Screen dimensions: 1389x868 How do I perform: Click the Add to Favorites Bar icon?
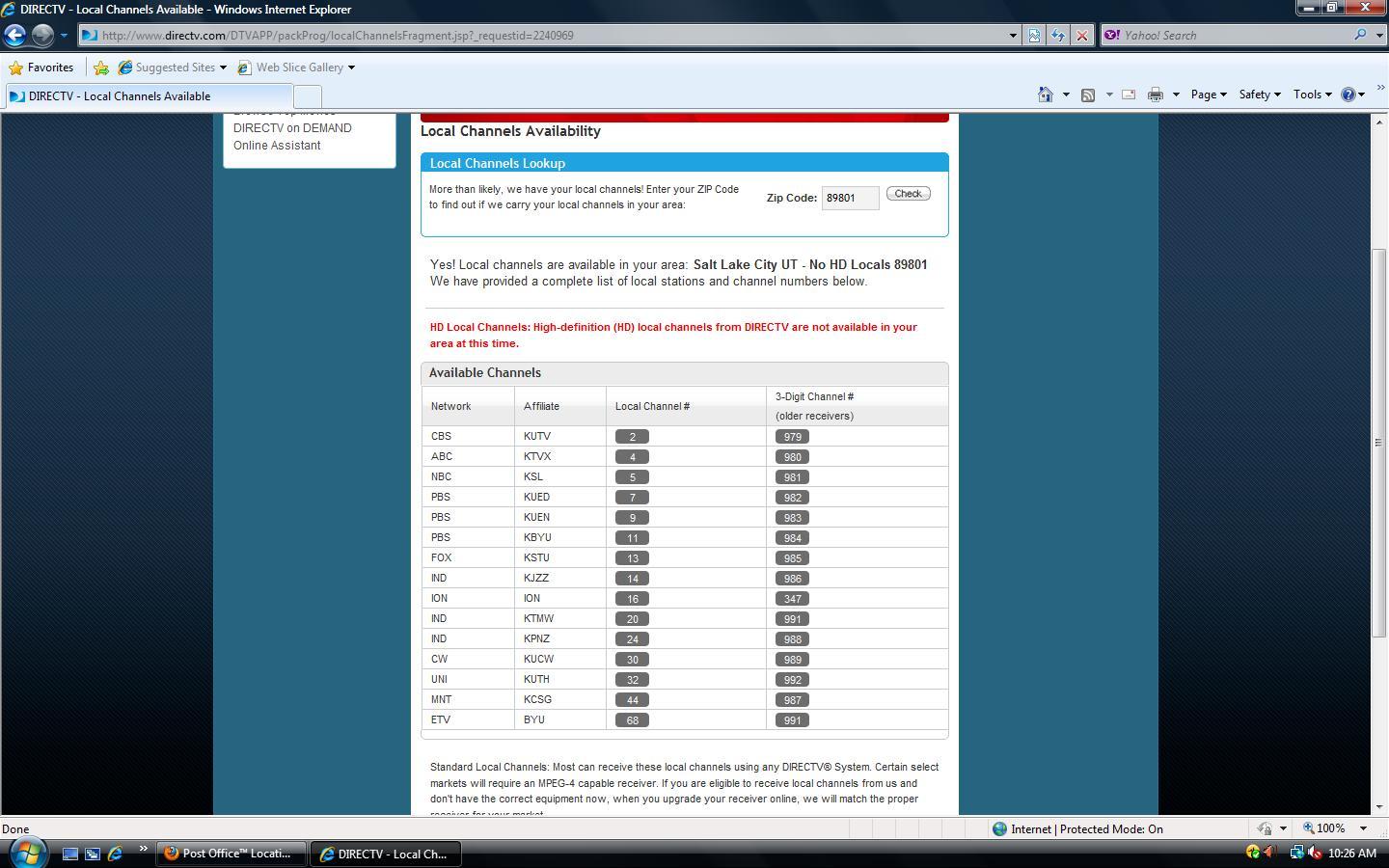click(x=100, y=68)
